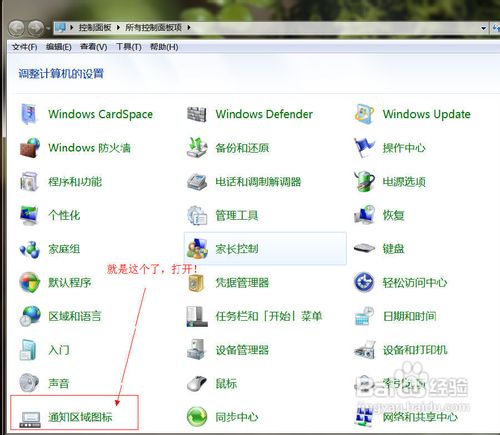The height and width of the screenshot is (435, 500).
Task: Open the 电源选项 battery icon
Action: tap(364, 182)
